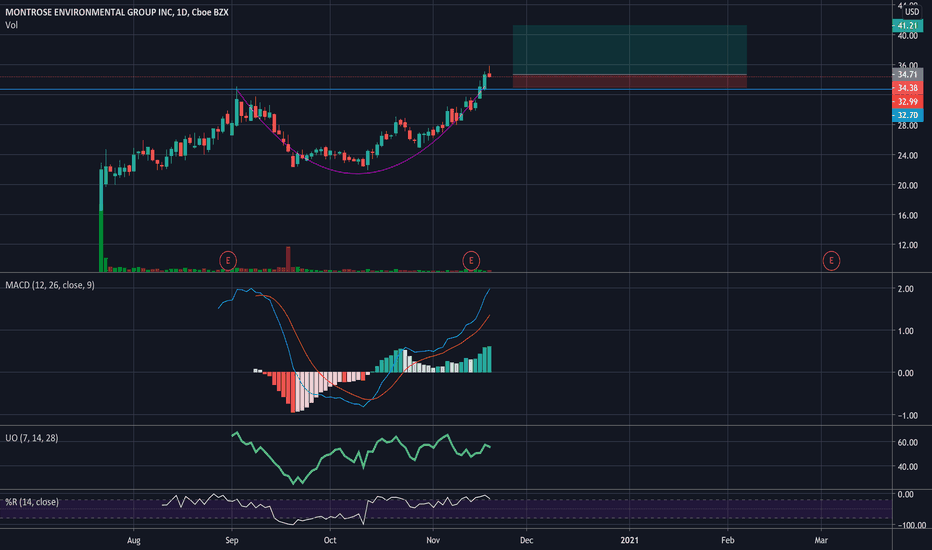Click the 34.38 red price tag

click(908, 88)
